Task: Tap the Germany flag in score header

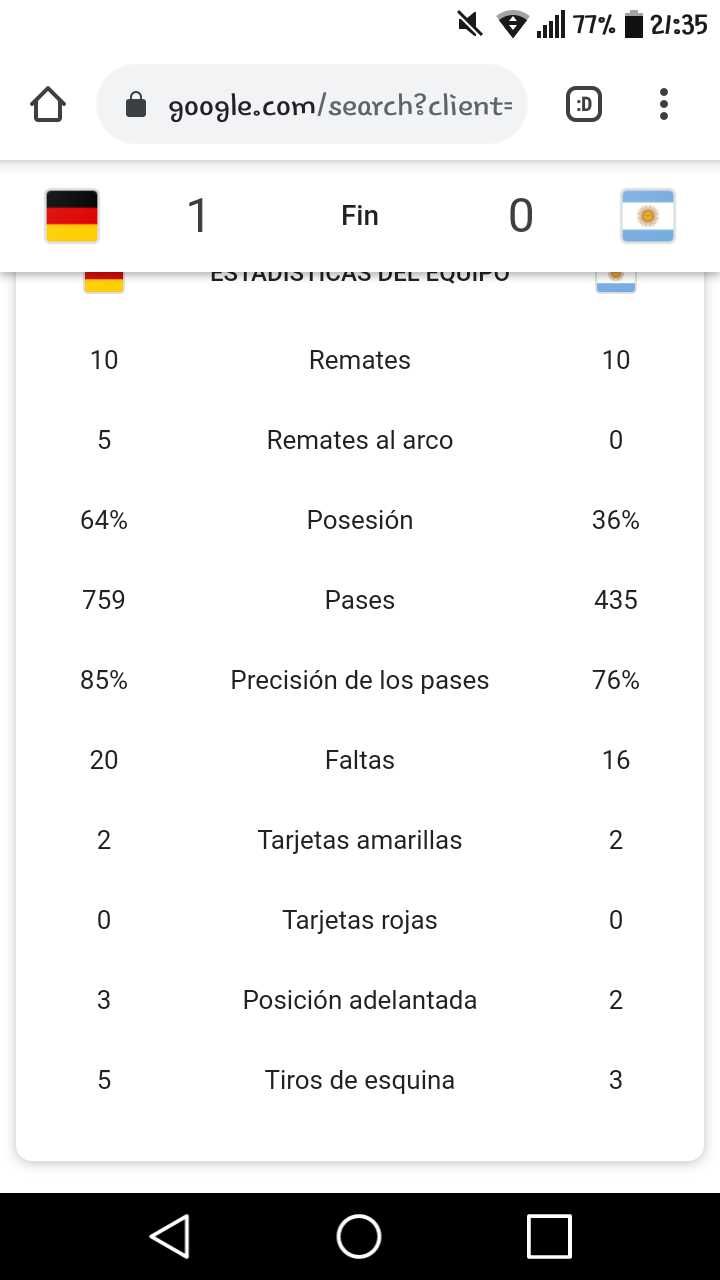Action: (x=72, y=216)
